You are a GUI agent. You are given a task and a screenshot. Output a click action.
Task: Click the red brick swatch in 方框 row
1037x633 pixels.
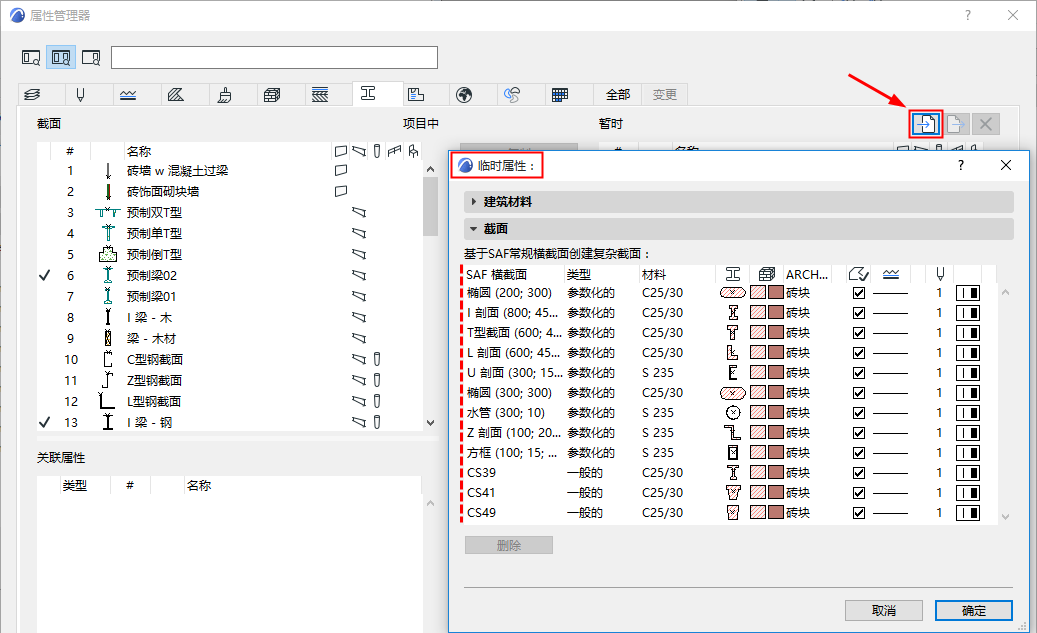tap(776, 453)
